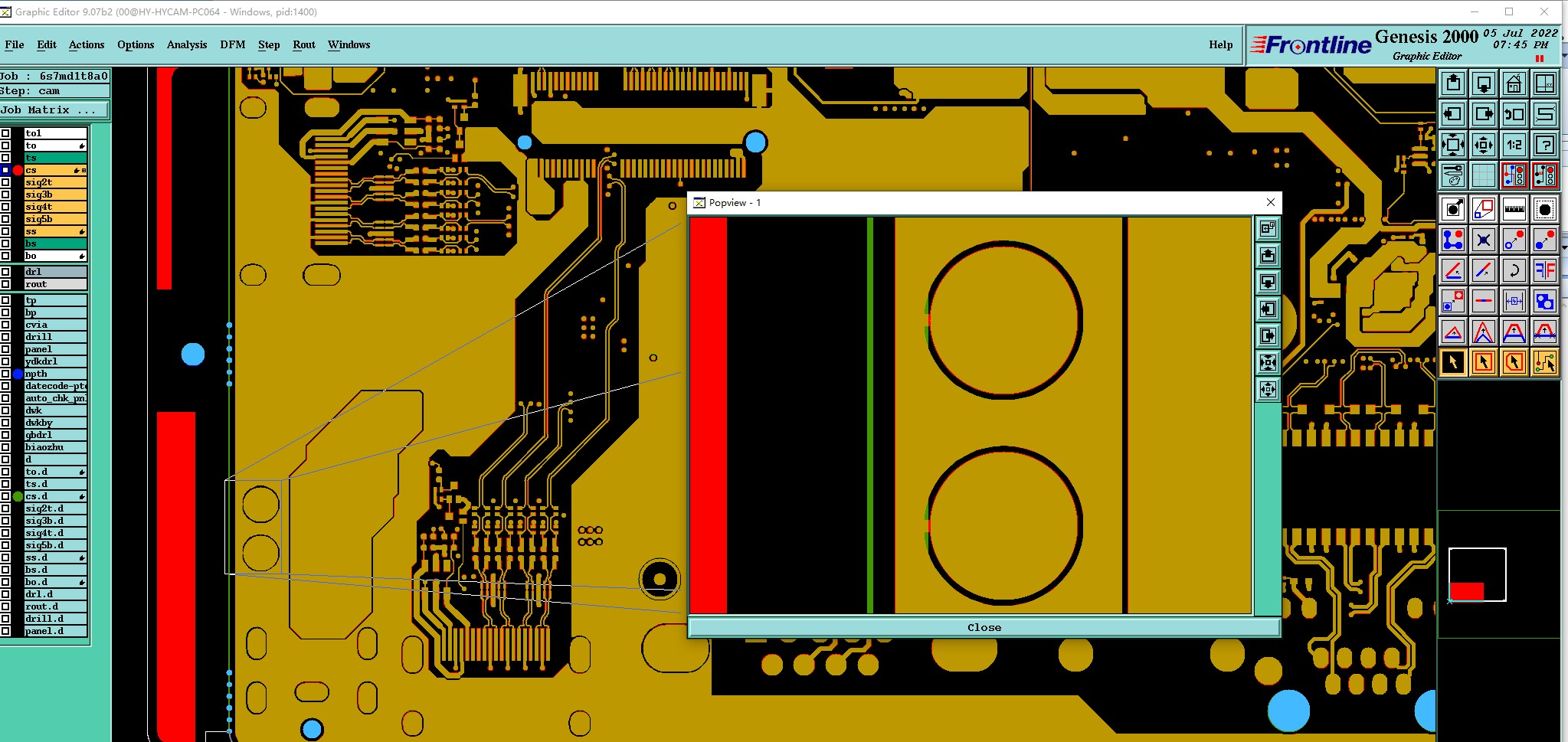Viewport: 1568px width, 742px height.
Task: Open the tools and palette settings icon
Action: (1453, 175)
